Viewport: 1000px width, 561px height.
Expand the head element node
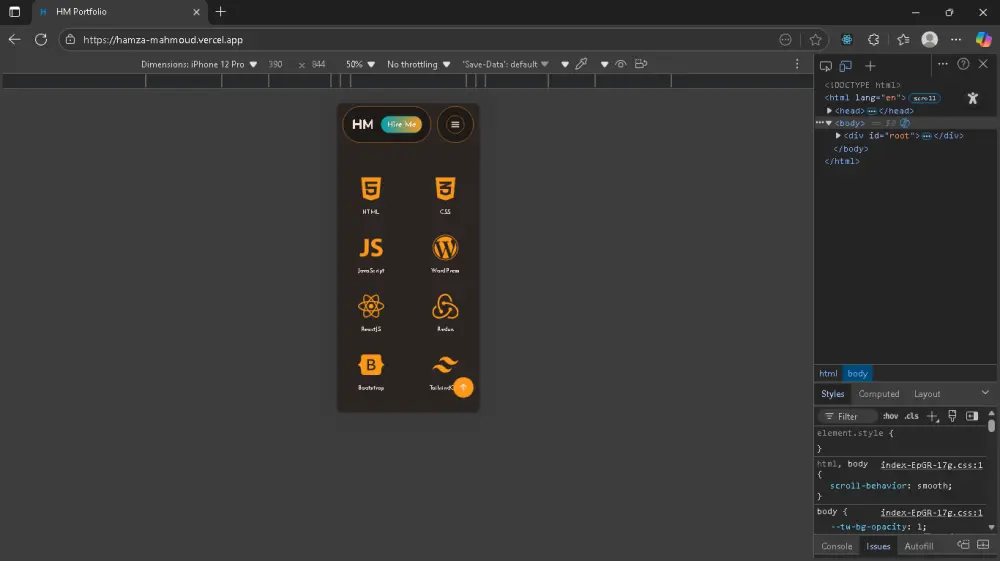point(830,110)
